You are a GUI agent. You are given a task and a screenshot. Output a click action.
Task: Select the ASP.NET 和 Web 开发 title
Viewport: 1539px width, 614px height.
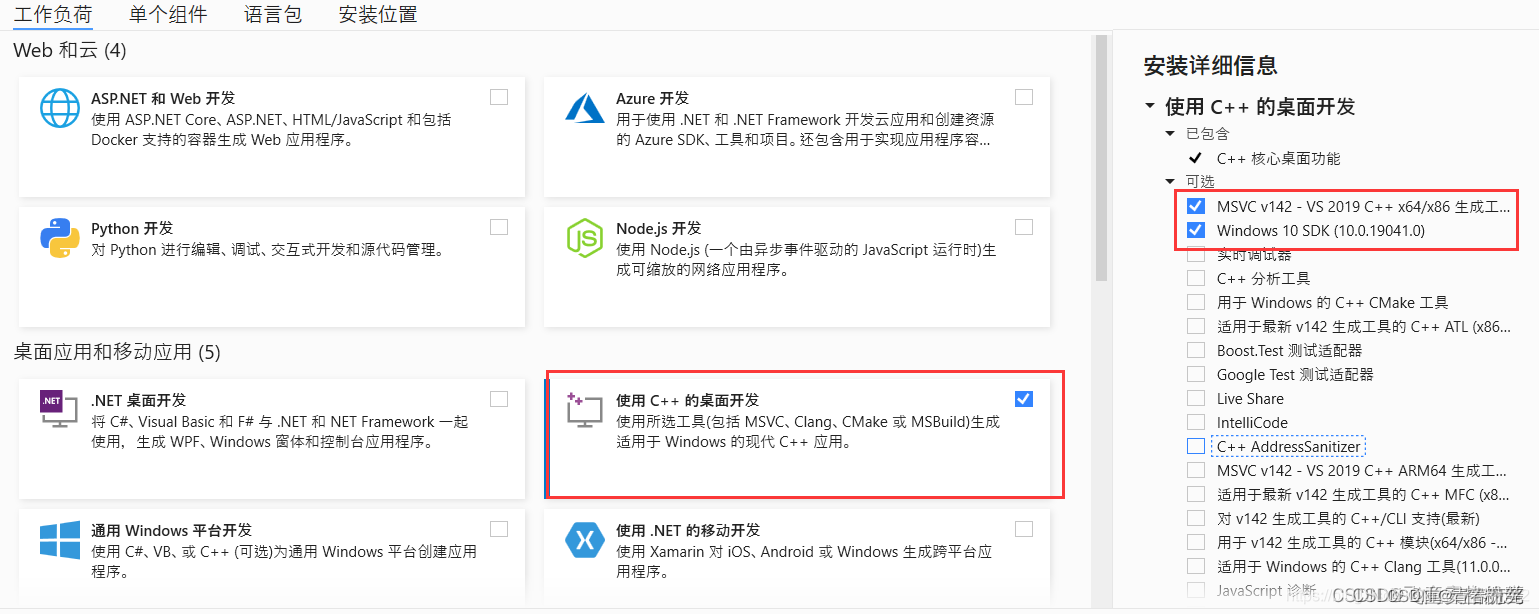(163, 98)
